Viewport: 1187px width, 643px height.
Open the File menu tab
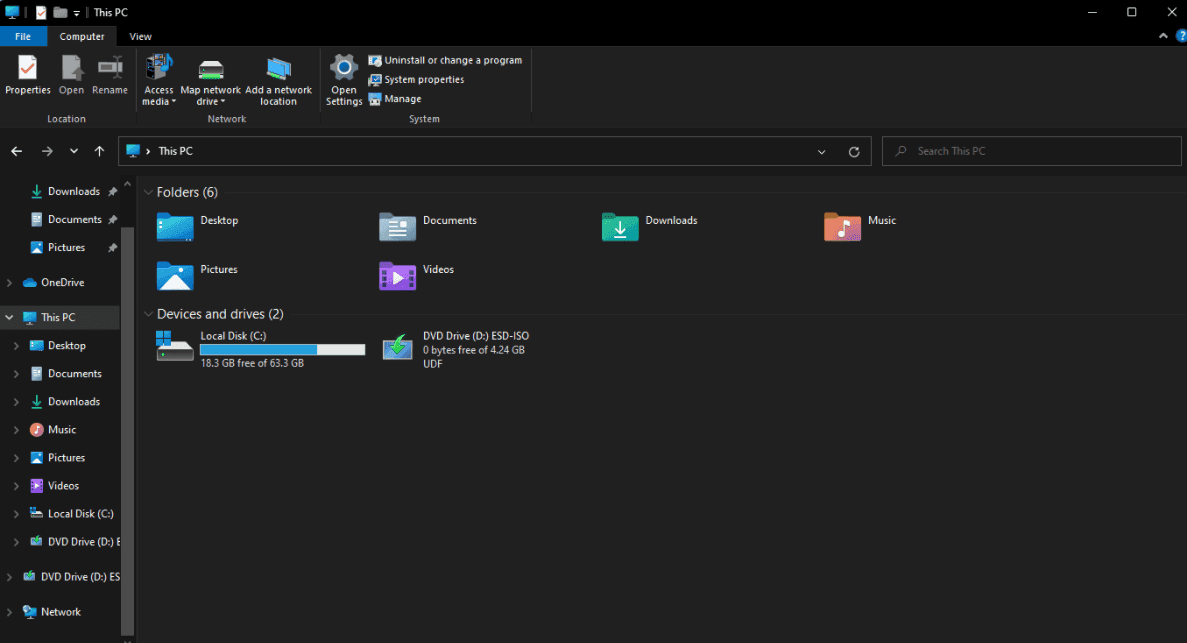tap(23, 36)
